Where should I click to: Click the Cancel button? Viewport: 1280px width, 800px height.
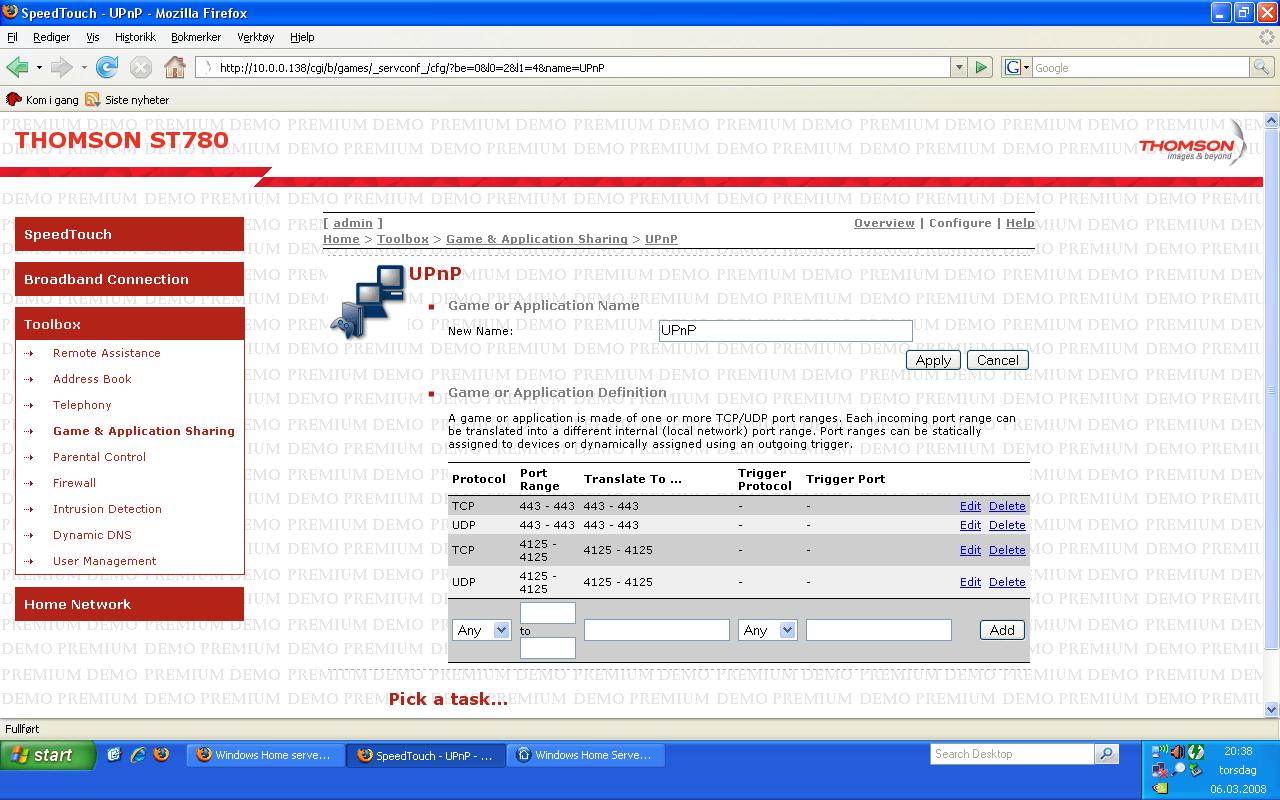(998, 360)
